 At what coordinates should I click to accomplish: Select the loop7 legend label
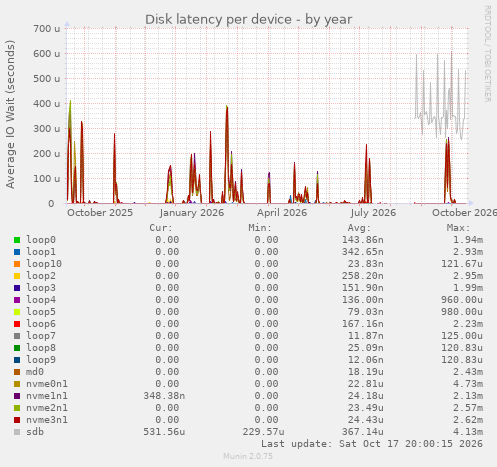[x=41, y=336]
